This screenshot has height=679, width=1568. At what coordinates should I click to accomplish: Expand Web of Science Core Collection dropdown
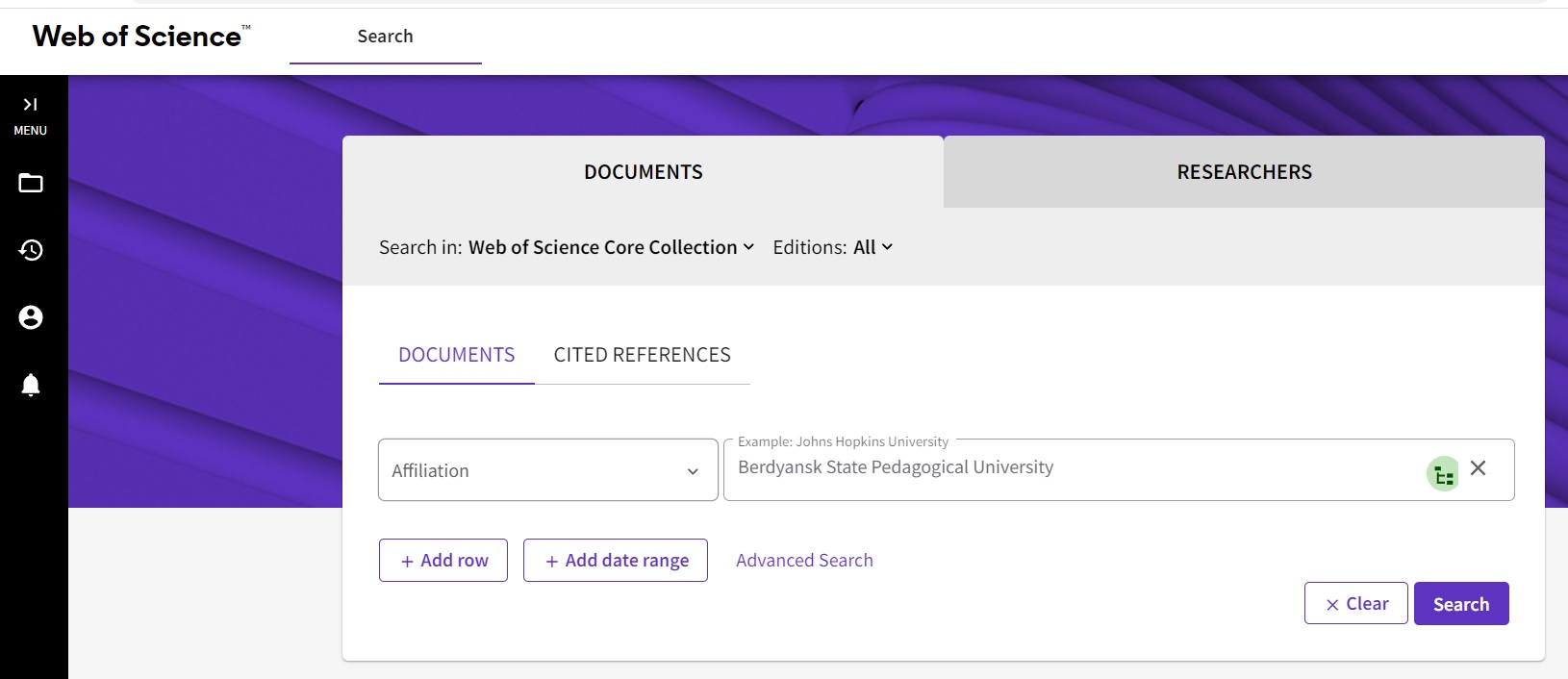pyautogui.click(x=611, y=247)
